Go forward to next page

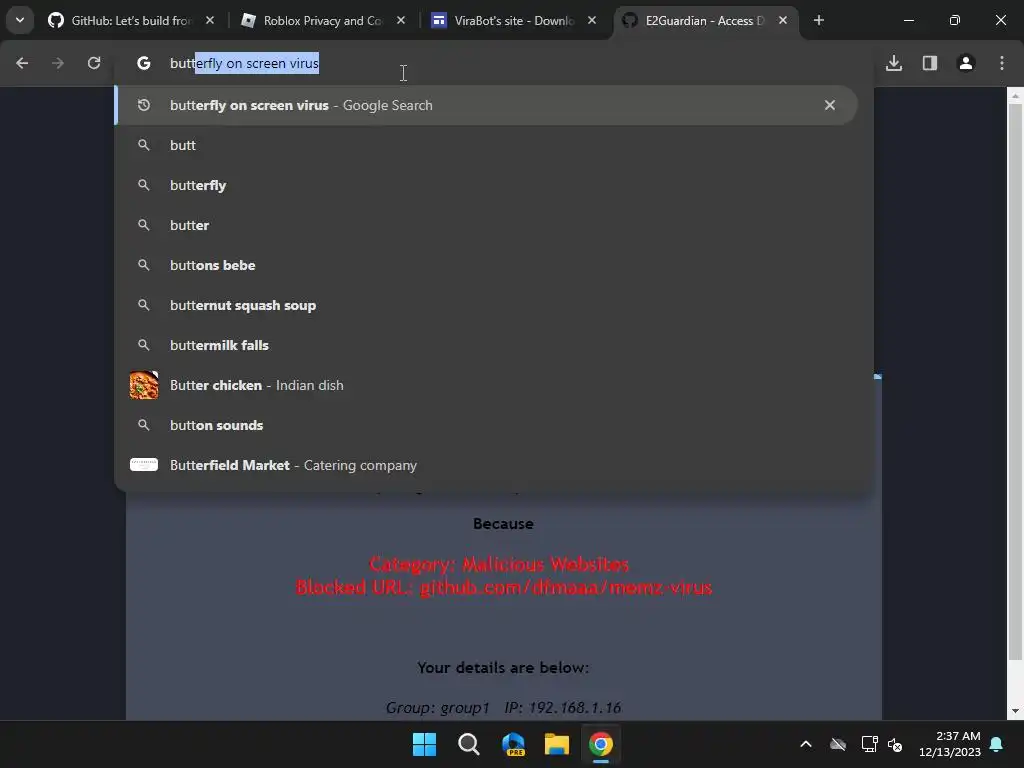click(x=58, y=63)
